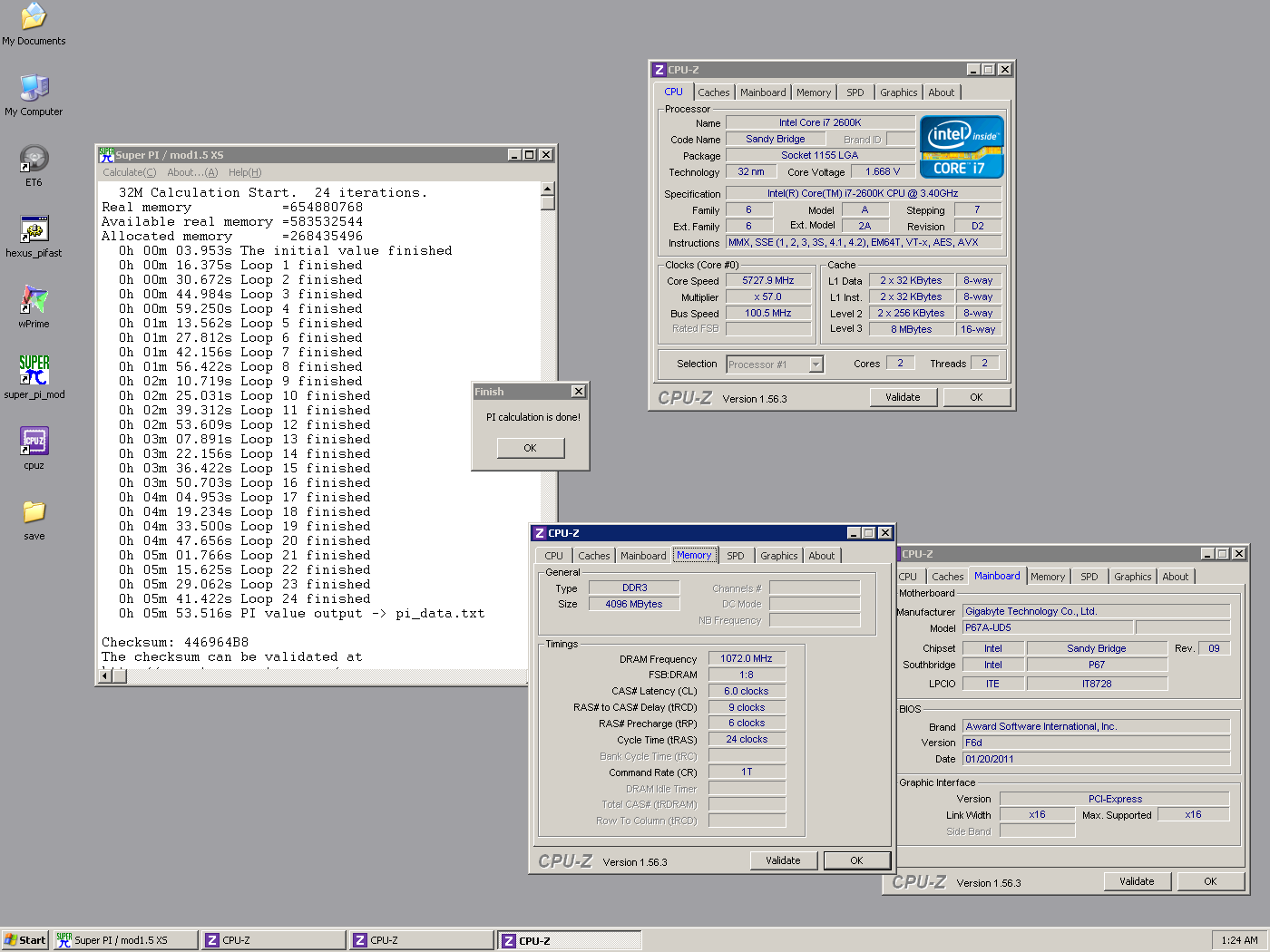
Task: Open Caches tab in Mainboard CPU-Z window
Action: [948, 577]
